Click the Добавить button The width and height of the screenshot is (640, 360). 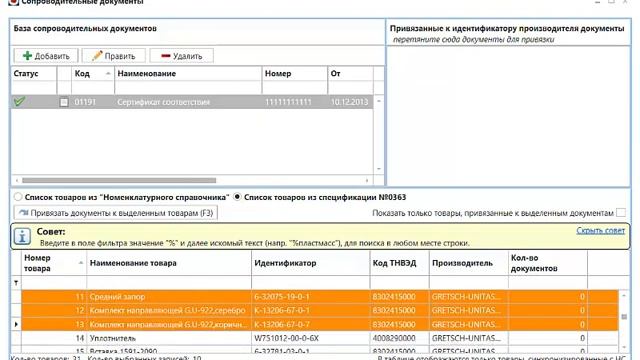coord(46,56)
